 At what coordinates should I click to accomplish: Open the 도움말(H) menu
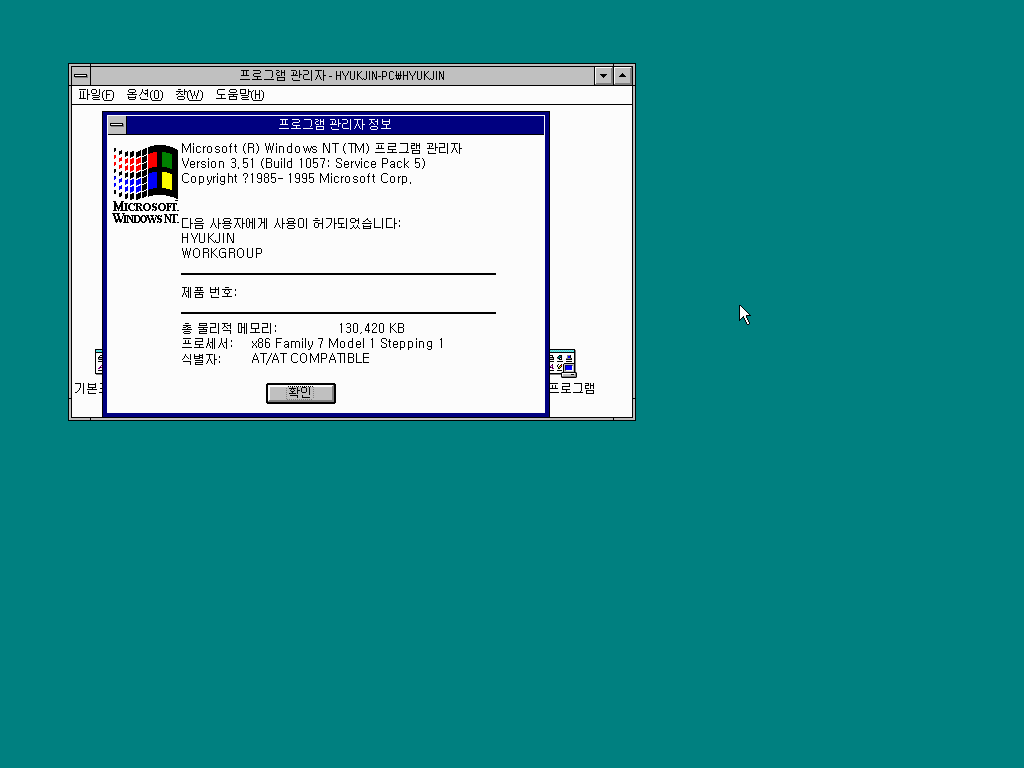coord(240,95)
